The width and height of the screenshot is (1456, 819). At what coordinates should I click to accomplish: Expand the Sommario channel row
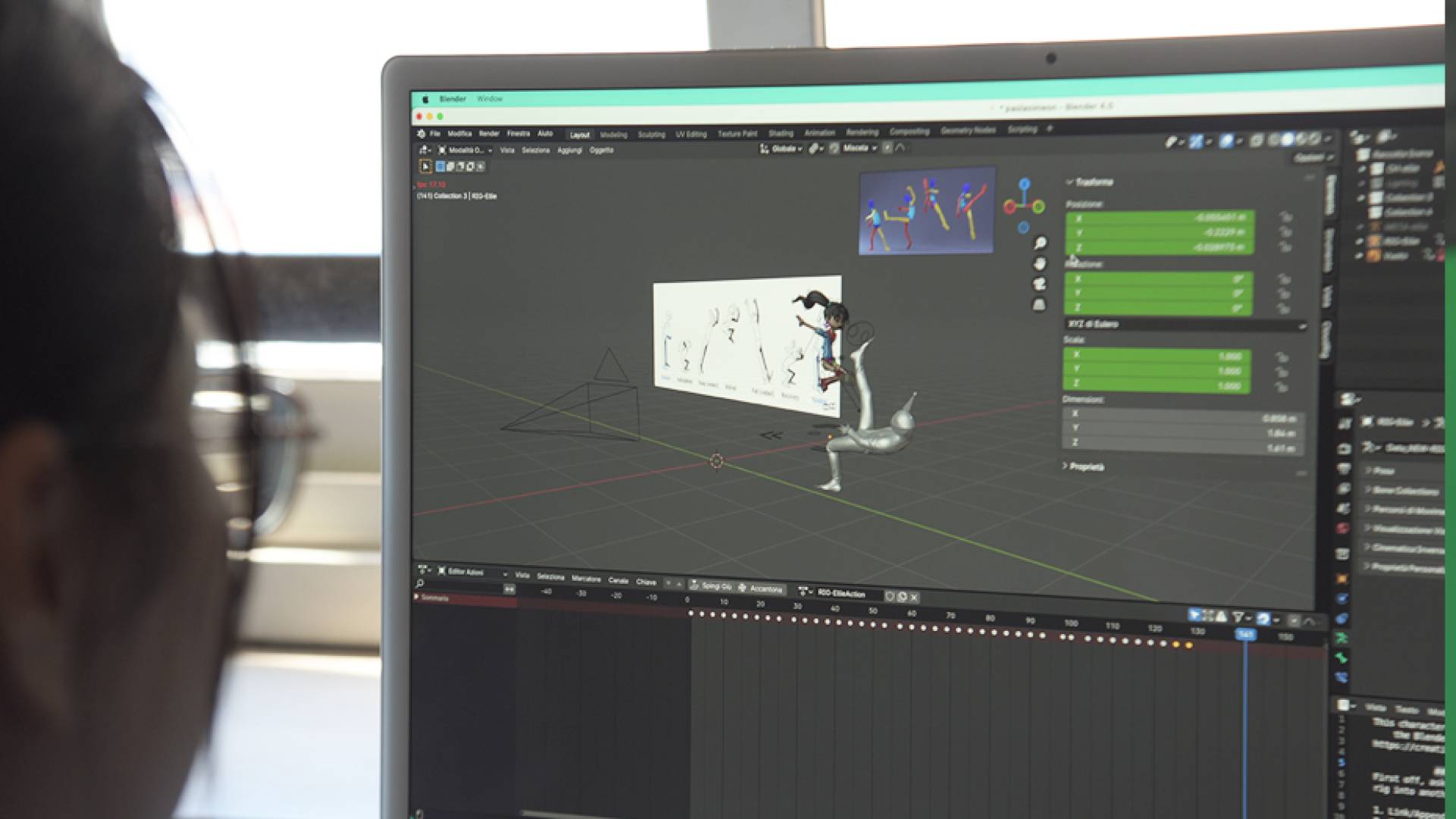click(x=416, y=598)
